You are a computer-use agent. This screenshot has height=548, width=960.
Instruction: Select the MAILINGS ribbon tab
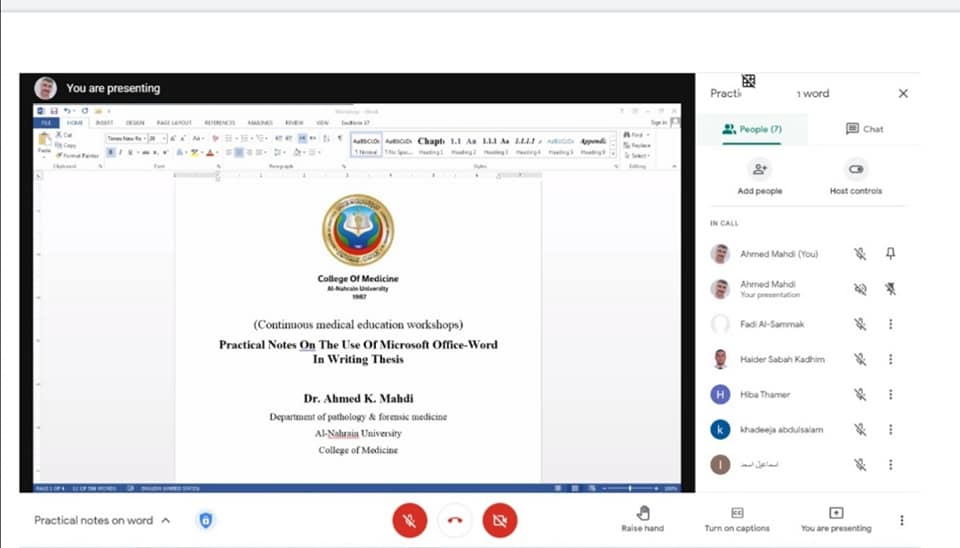260,123
